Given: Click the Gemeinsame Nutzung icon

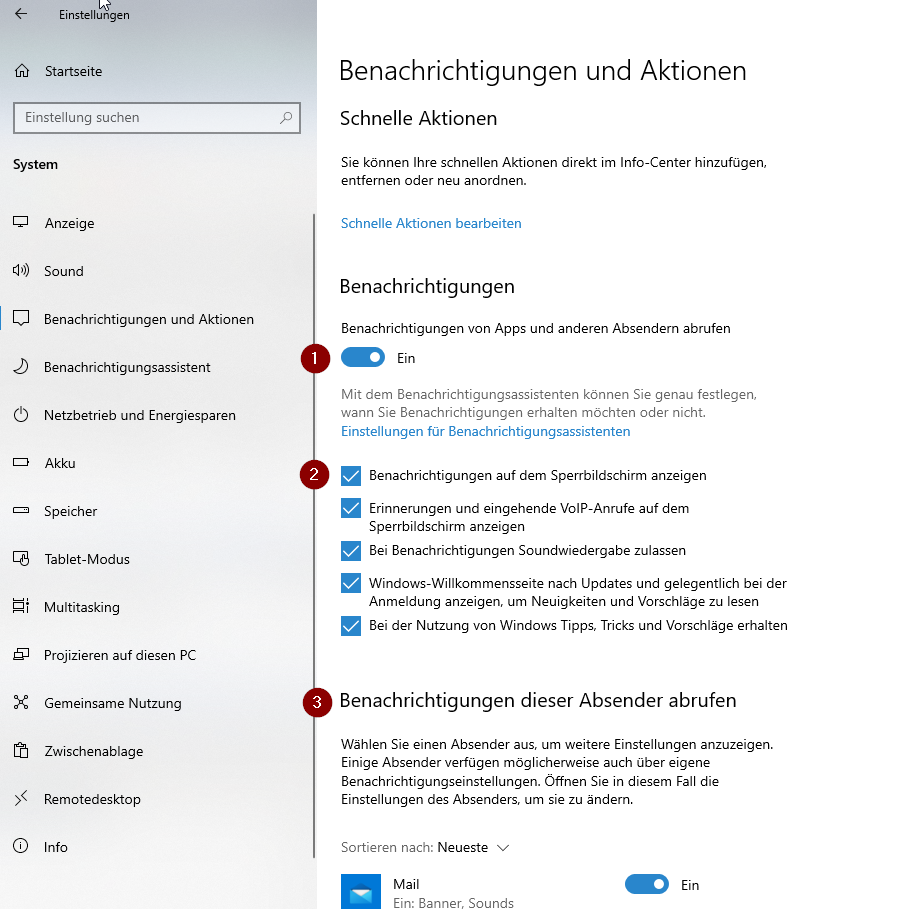Looking at the screenshot, I should [x=21, y=702].
